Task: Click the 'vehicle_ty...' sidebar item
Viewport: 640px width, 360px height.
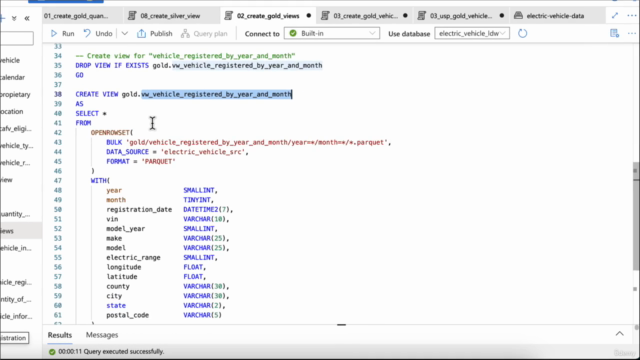Action: (17, 146)
